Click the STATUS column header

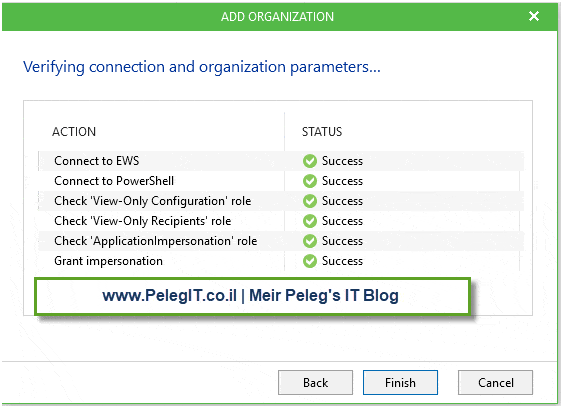click(322, 132)
